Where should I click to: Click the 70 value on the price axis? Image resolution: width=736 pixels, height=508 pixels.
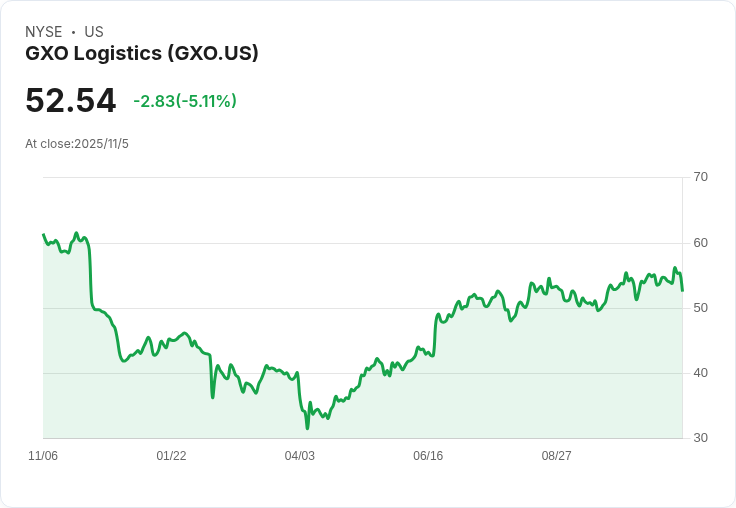pos(700,177)
